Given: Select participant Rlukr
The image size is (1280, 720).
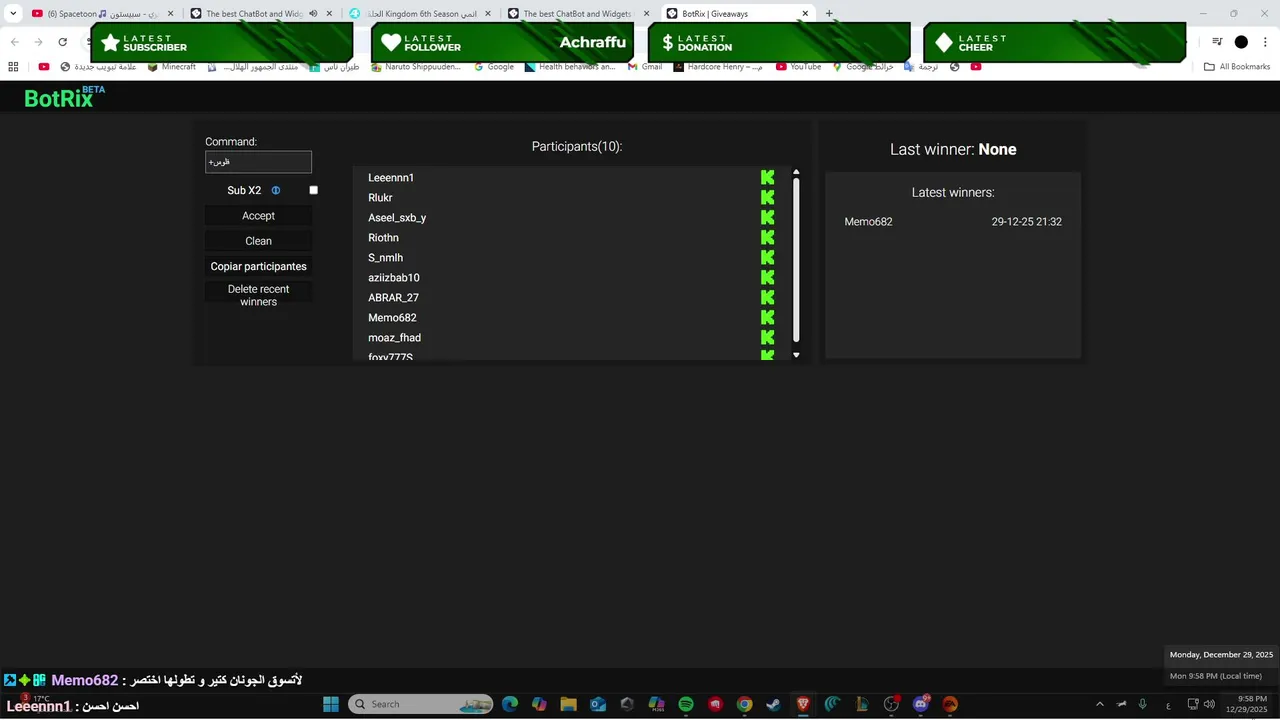Looking at the screenshot, I should point(380,198).
